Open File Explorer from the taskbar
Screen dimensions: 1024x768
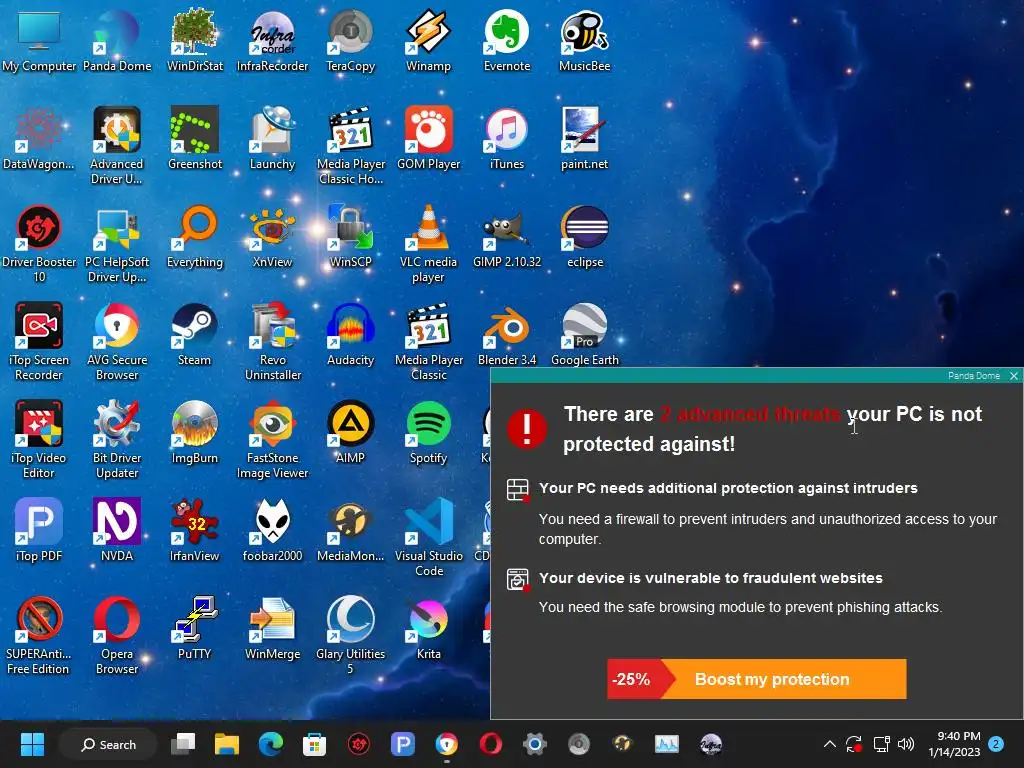pos(227,744)
